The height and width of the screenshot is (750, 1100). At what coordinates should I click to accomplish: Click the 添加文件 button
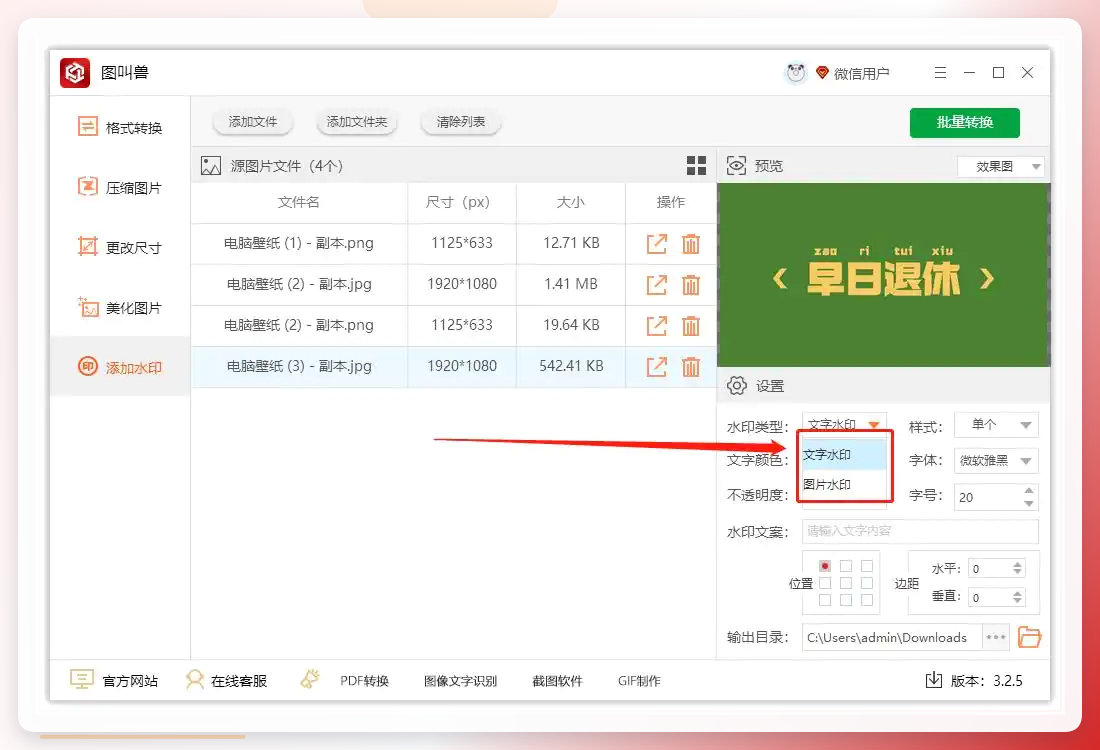click(253, 121)
